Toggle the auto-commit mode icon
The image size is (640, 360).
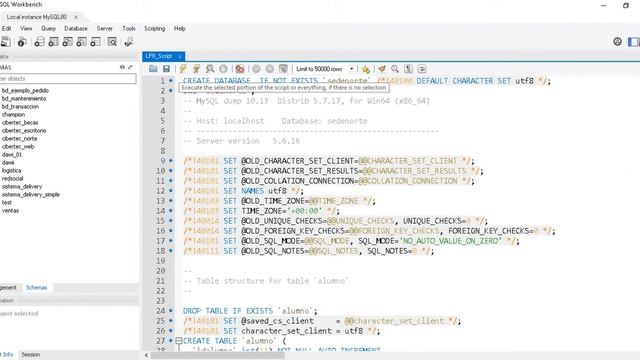point(283,69)
